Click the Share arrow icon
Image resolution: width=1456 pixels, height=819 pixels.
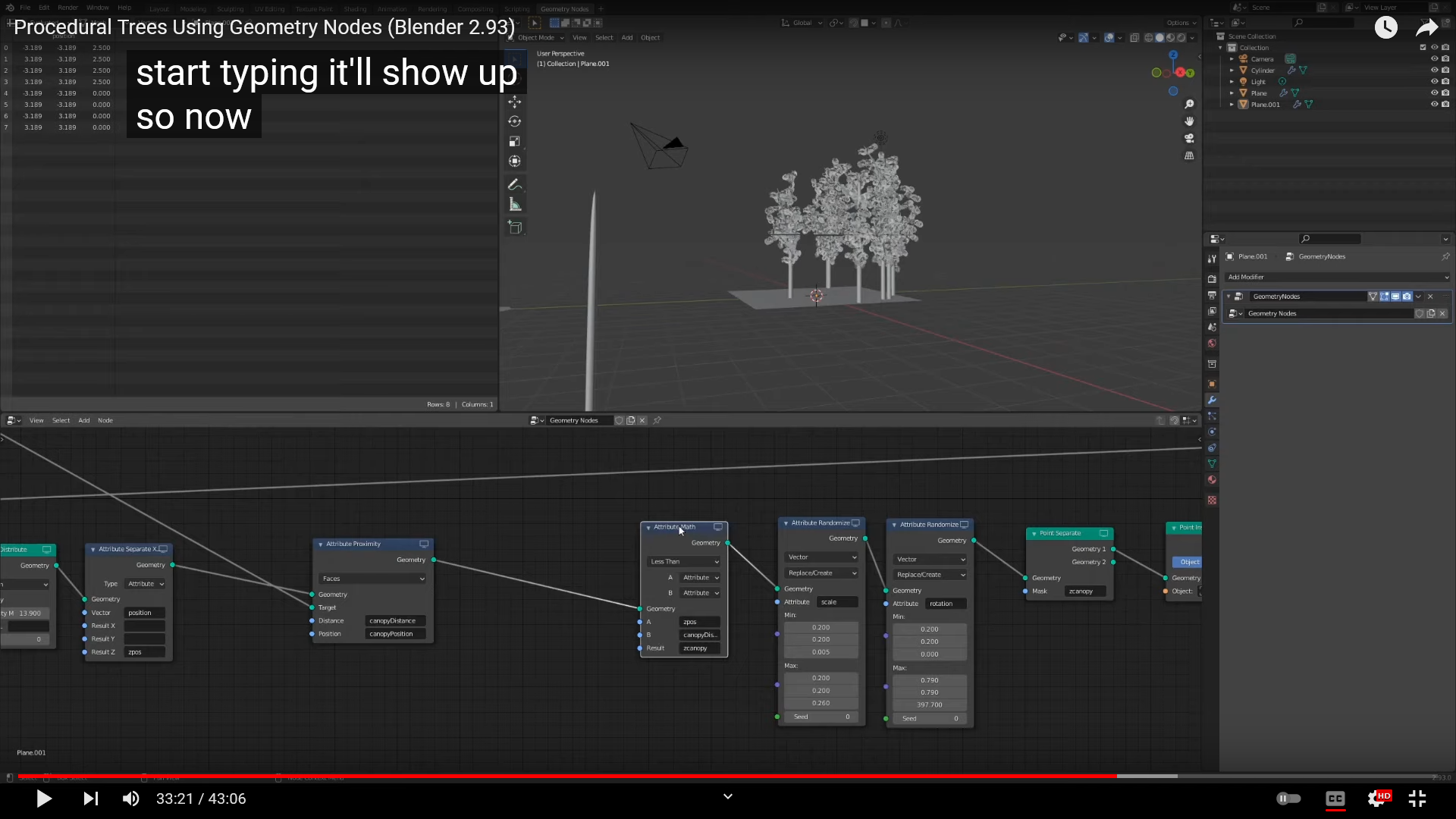point(1426,27)
